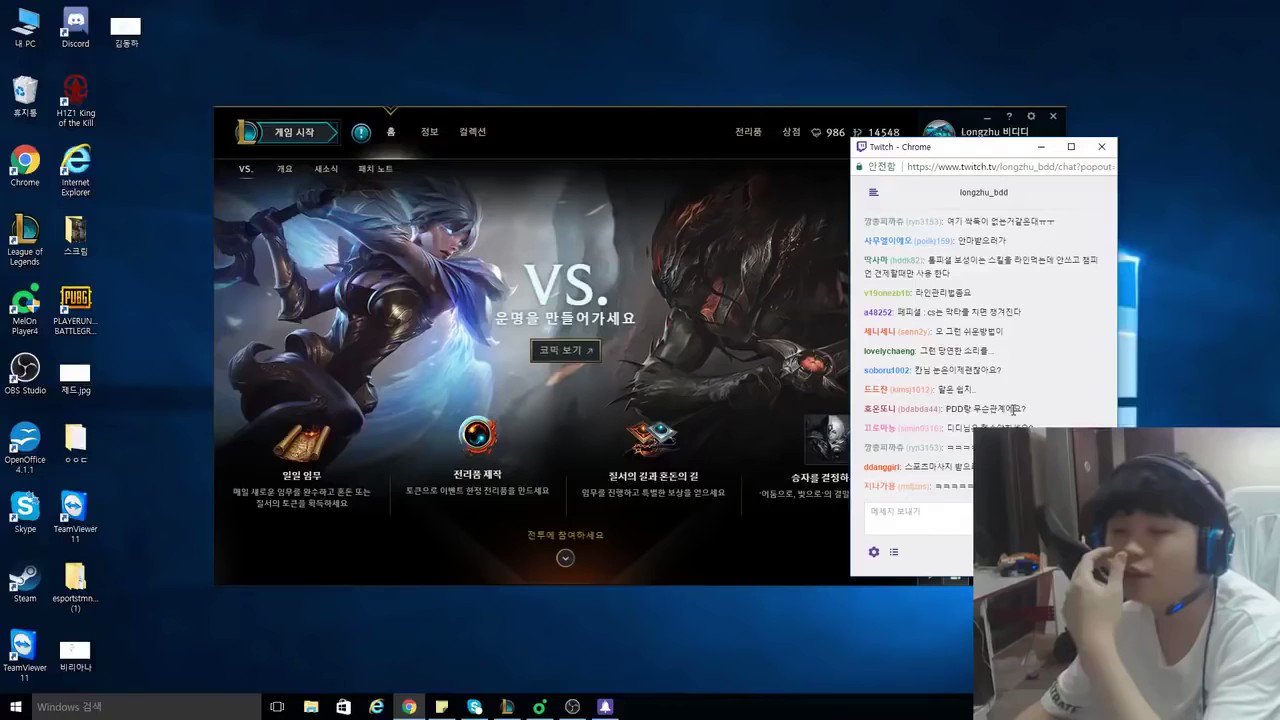This screenshot has height=720, width=1280.
Task: Click the 전리품 제작 orb icon
Action: [x=477, y=437]
